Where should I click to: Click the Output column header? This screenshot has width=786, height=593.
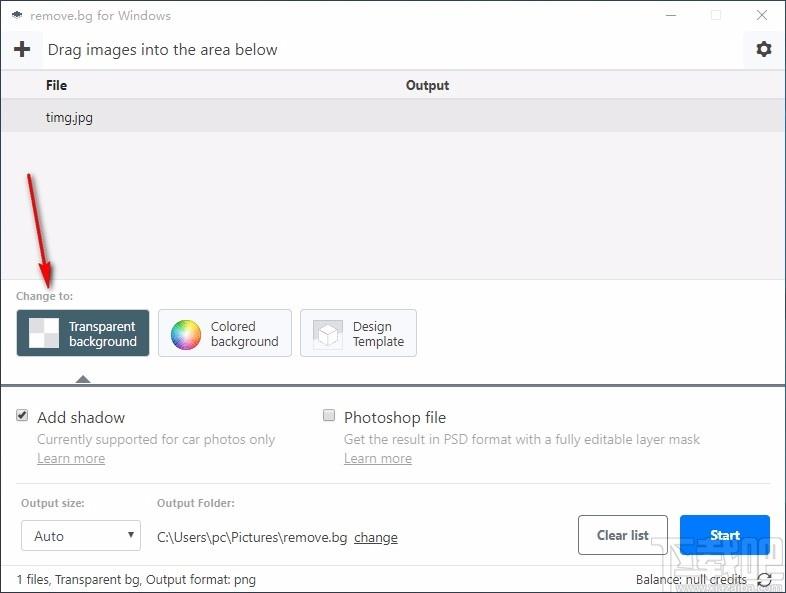(x=428, y=85)
